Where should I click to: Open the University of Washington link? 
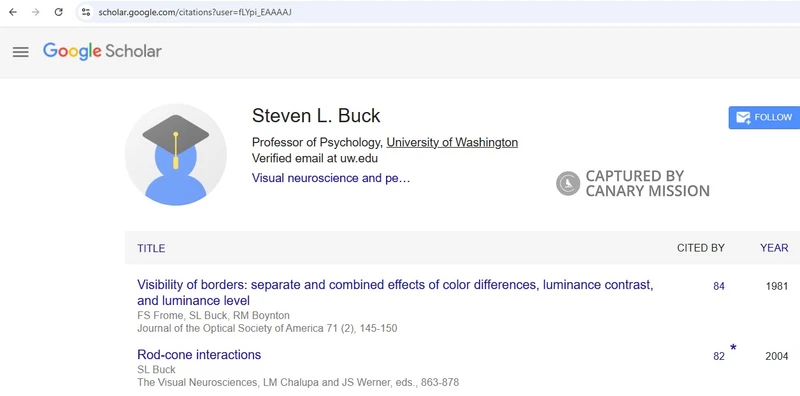[x=452, y=142]
